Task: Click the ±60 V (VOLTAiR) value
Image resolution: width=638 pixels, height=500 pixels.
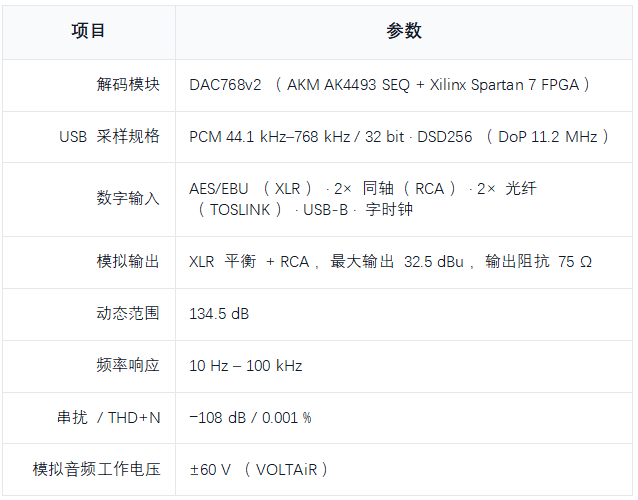Action: click(x=259, y=470)
